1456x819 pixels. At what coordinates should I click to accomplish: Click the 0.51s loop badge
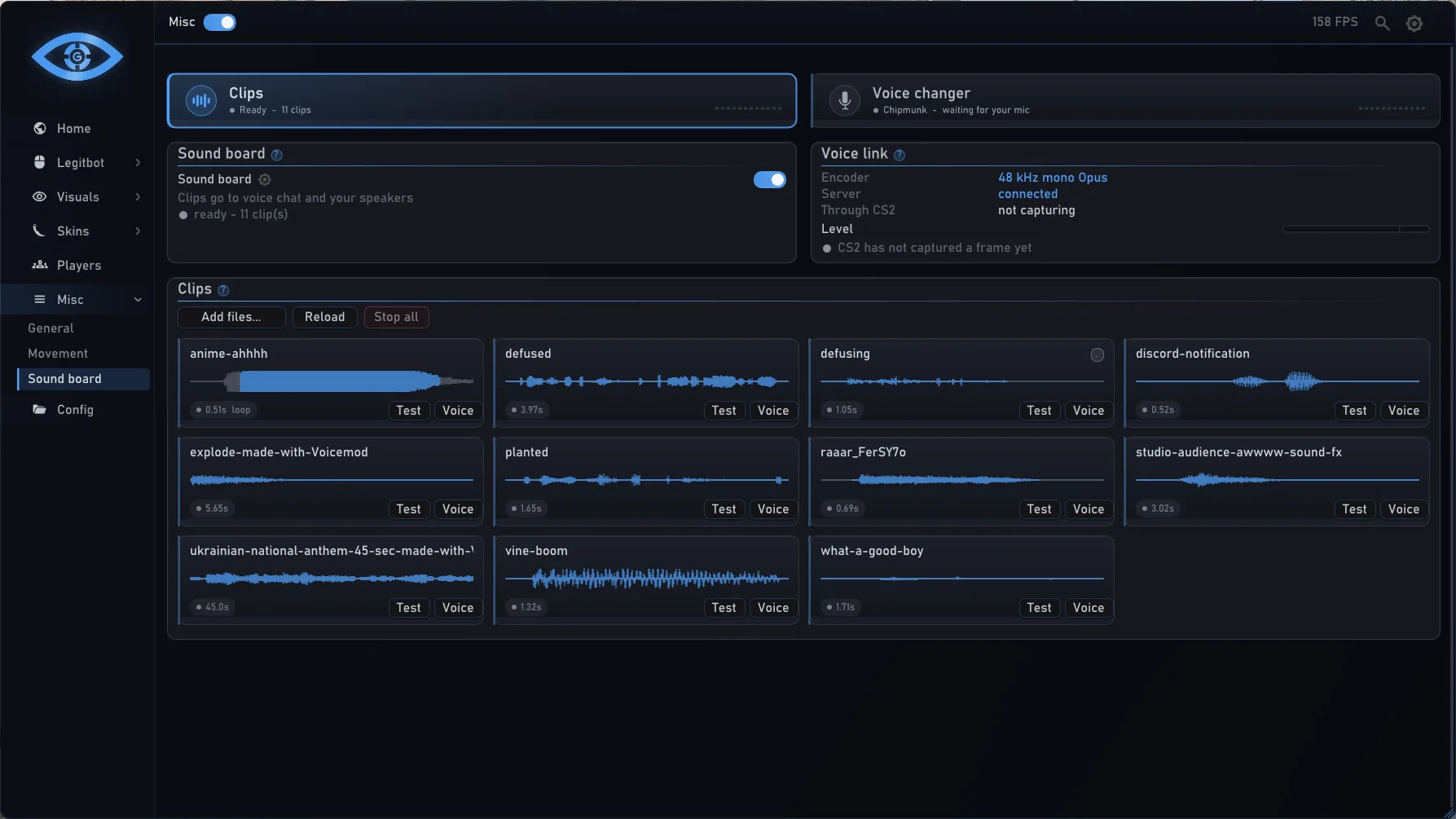tap(223, 410)
